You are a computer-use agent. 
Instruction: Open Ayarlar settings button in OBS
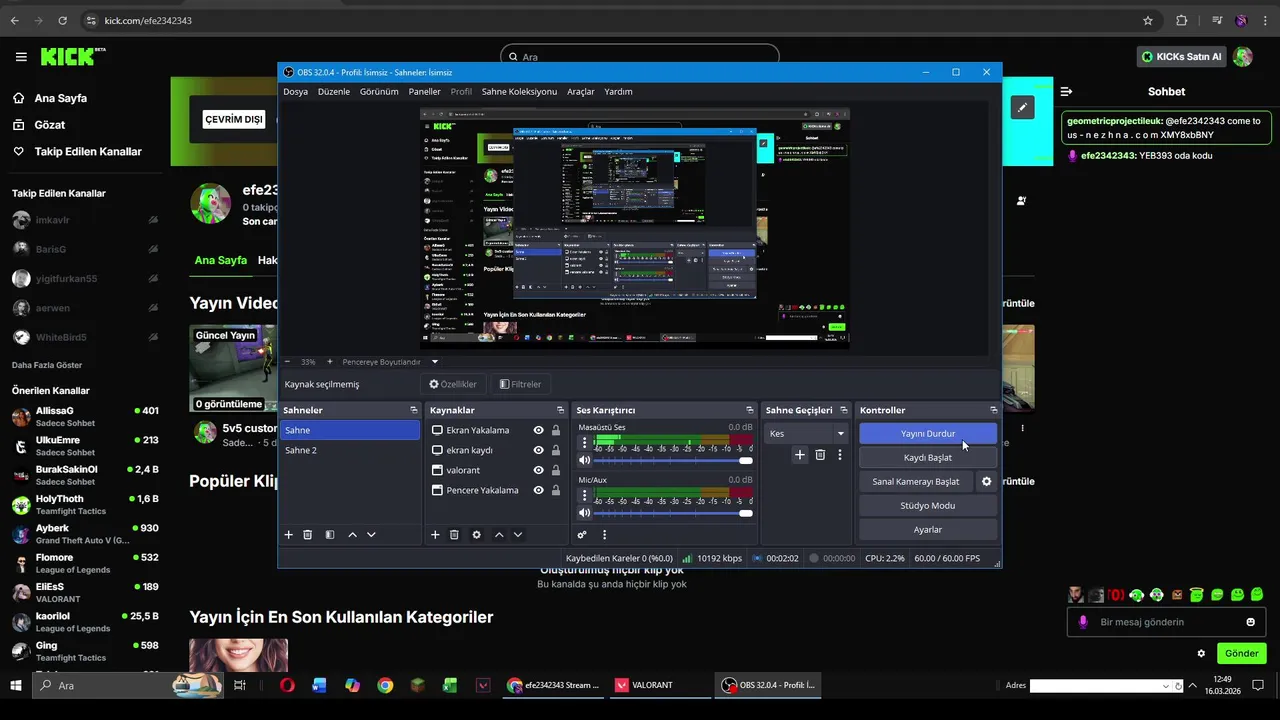[928, 529]
